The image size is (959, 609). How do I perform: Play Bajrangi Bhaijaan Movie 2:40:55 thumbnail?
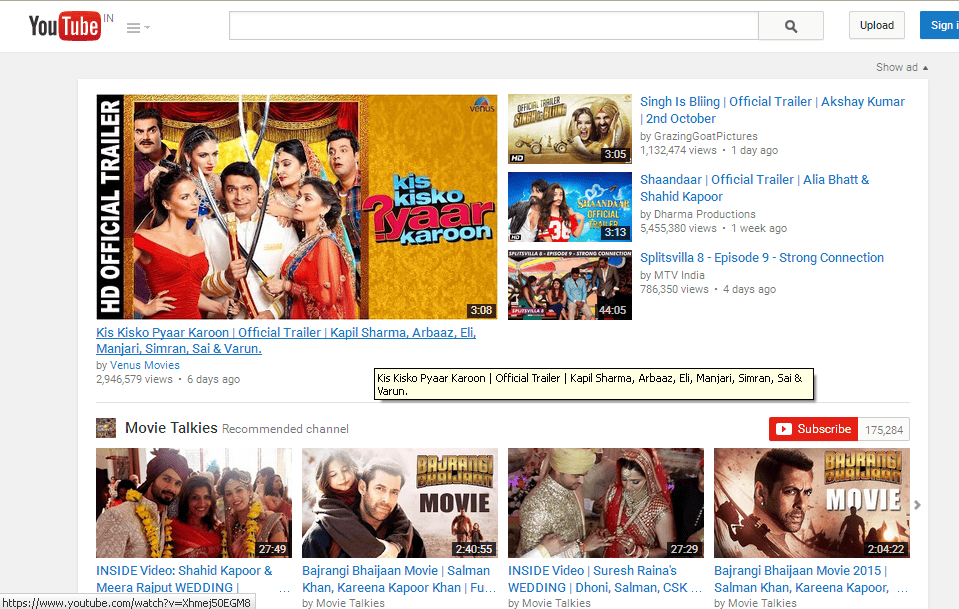tap(400, 503)
